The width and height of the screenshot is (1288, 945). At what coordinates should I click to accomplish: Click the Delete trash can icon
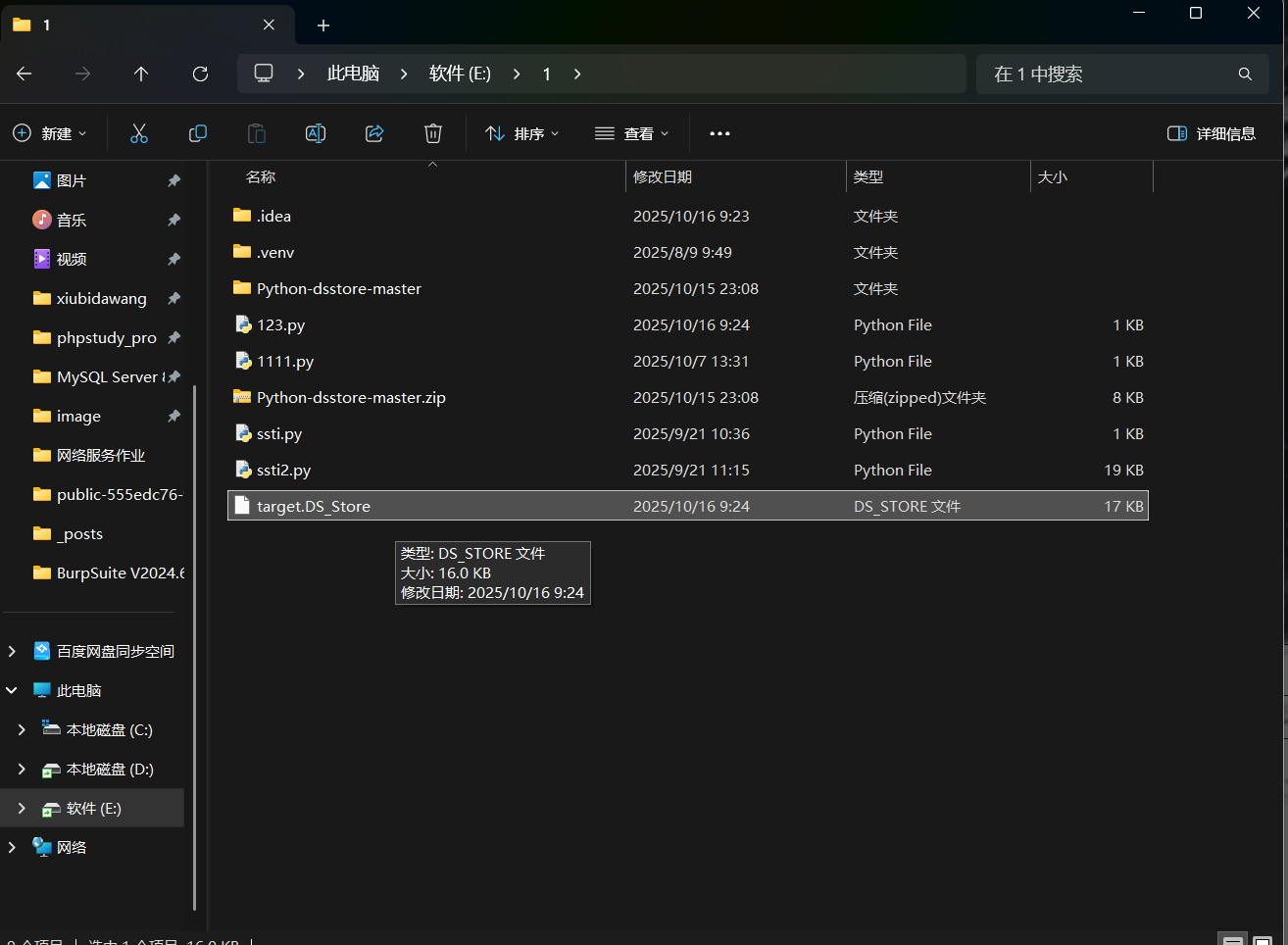point(433,133)
